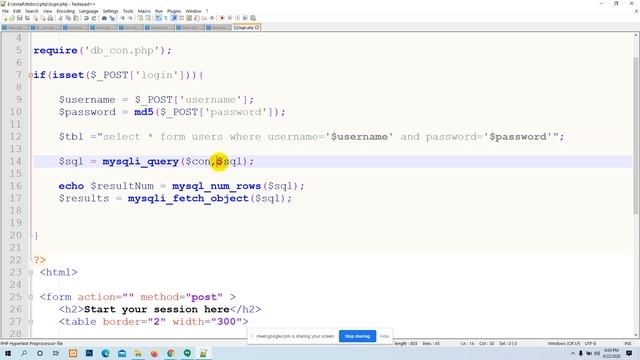Collapse the form fold marker on line 25

[31, 297]
